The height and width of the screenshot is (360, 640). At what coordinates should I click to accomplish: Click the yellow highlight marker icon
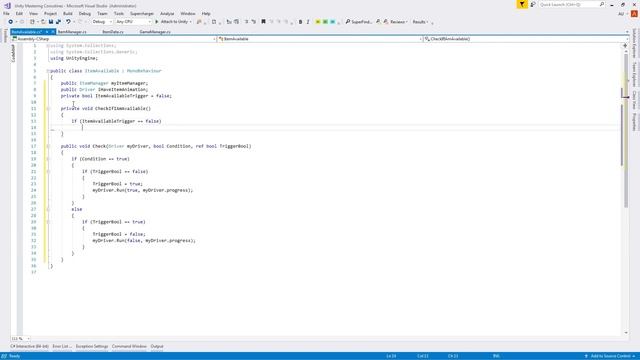click(318, 22)
